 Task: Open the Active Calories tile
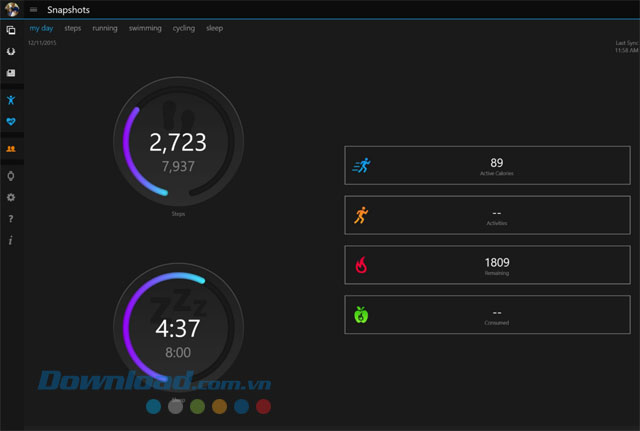[x=488, y=166]
